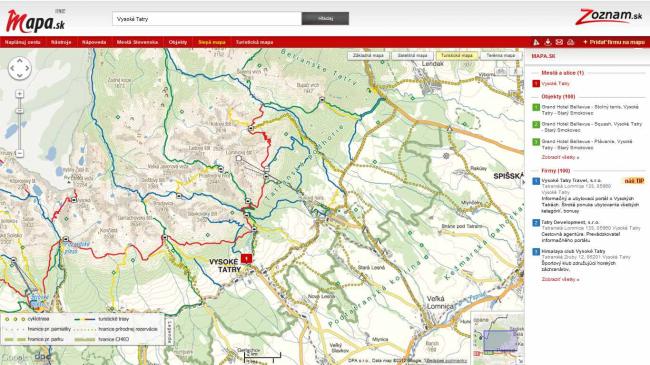650x365 pixels.
Task: Click the Hľadaj search button
Action: point(325,18)
